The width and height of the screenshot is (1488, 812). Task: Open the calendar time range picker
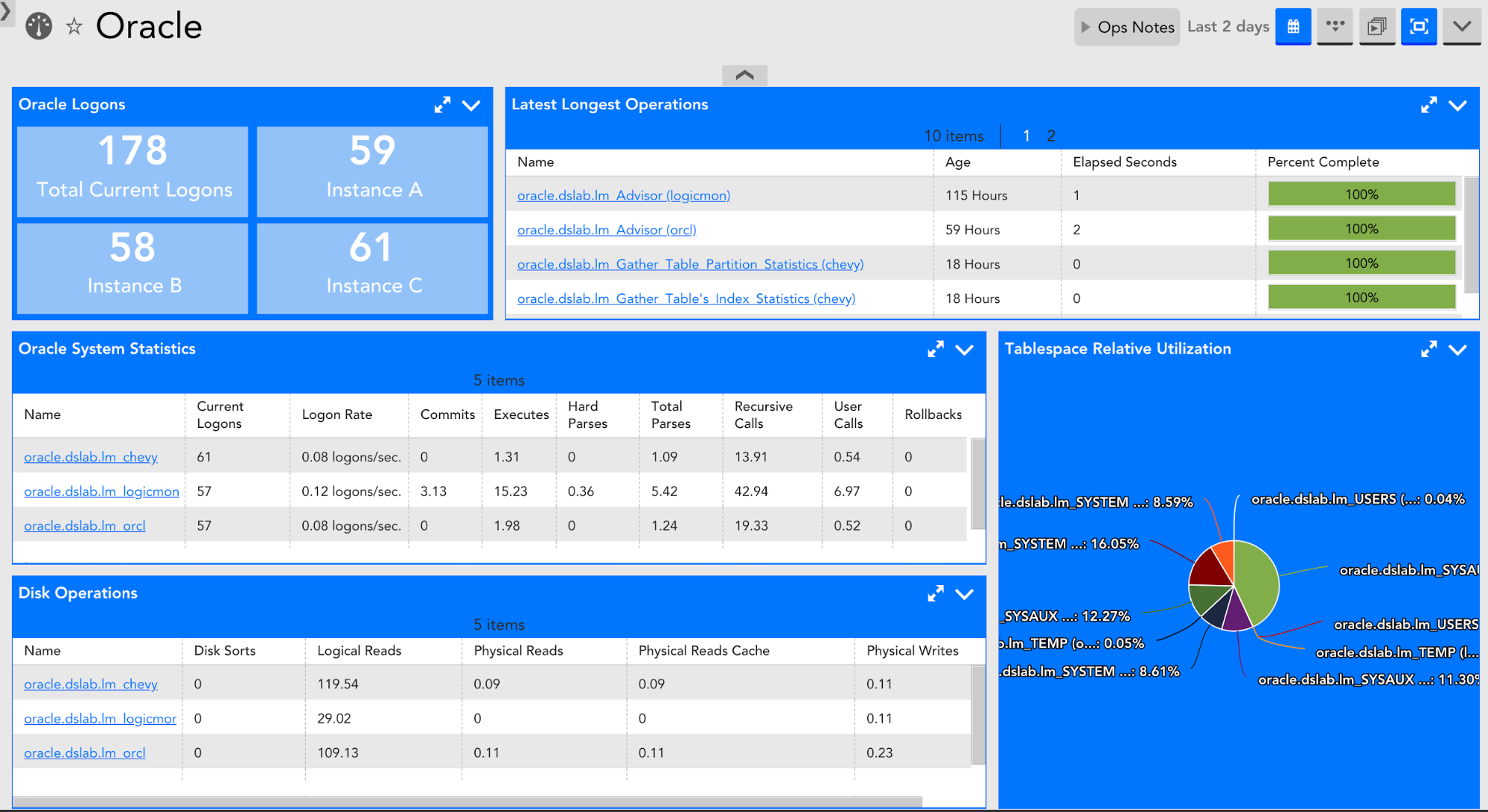(1293, 27)
